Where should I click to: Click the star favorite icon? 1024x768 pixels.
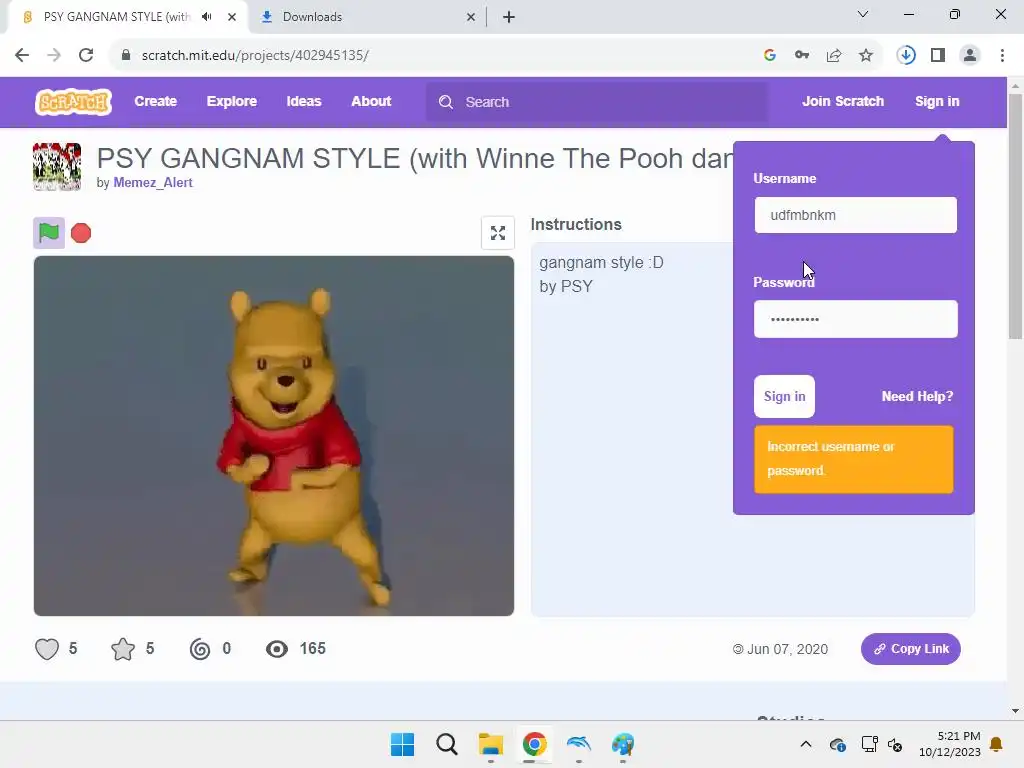click(123, 649)
